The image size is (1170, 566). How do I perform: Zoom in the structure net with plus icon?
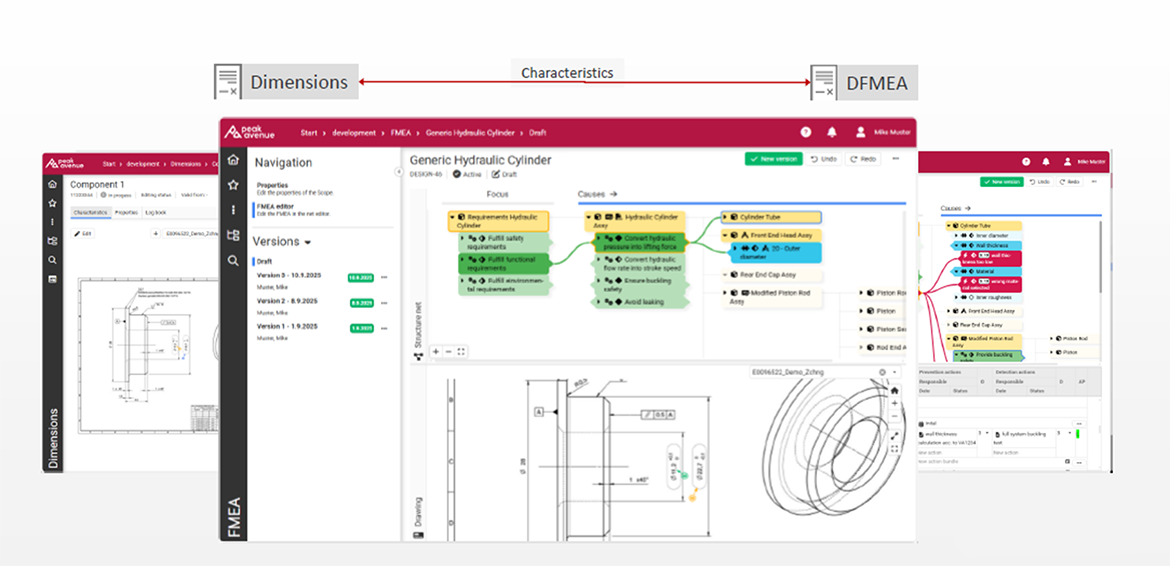tap(436, 352)
